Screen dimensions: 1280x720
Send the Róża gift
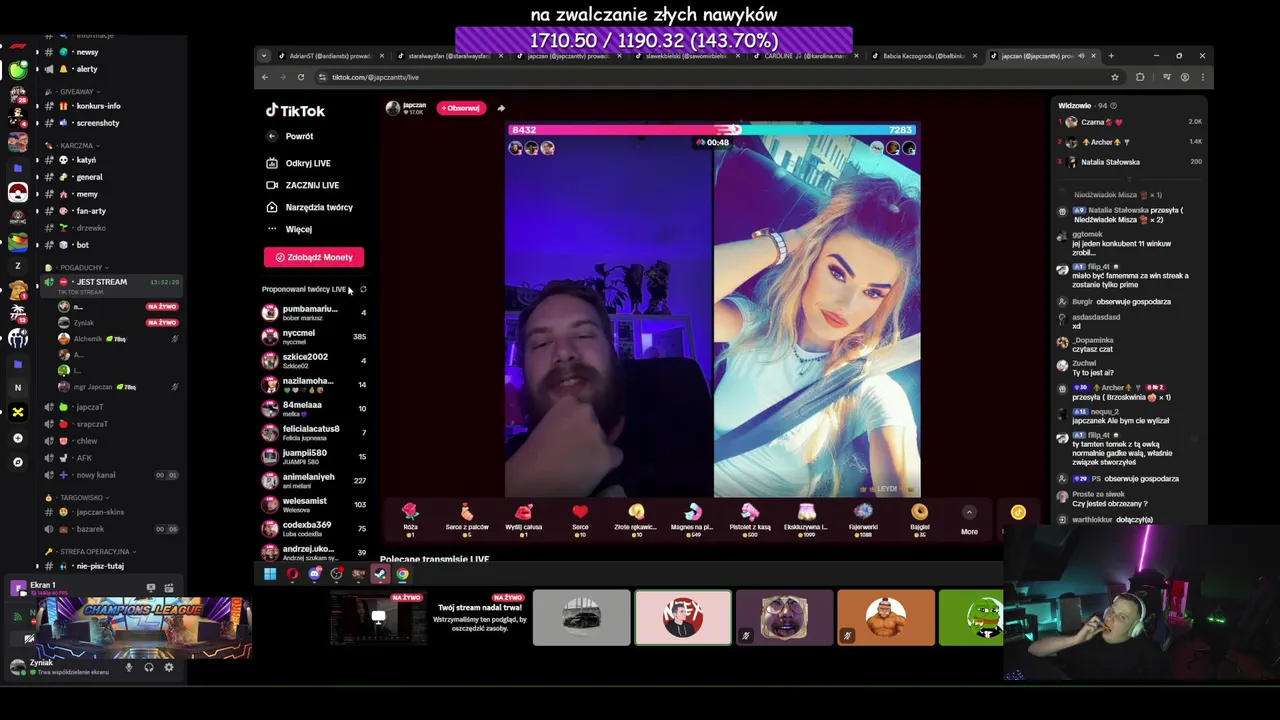(410, 518)
